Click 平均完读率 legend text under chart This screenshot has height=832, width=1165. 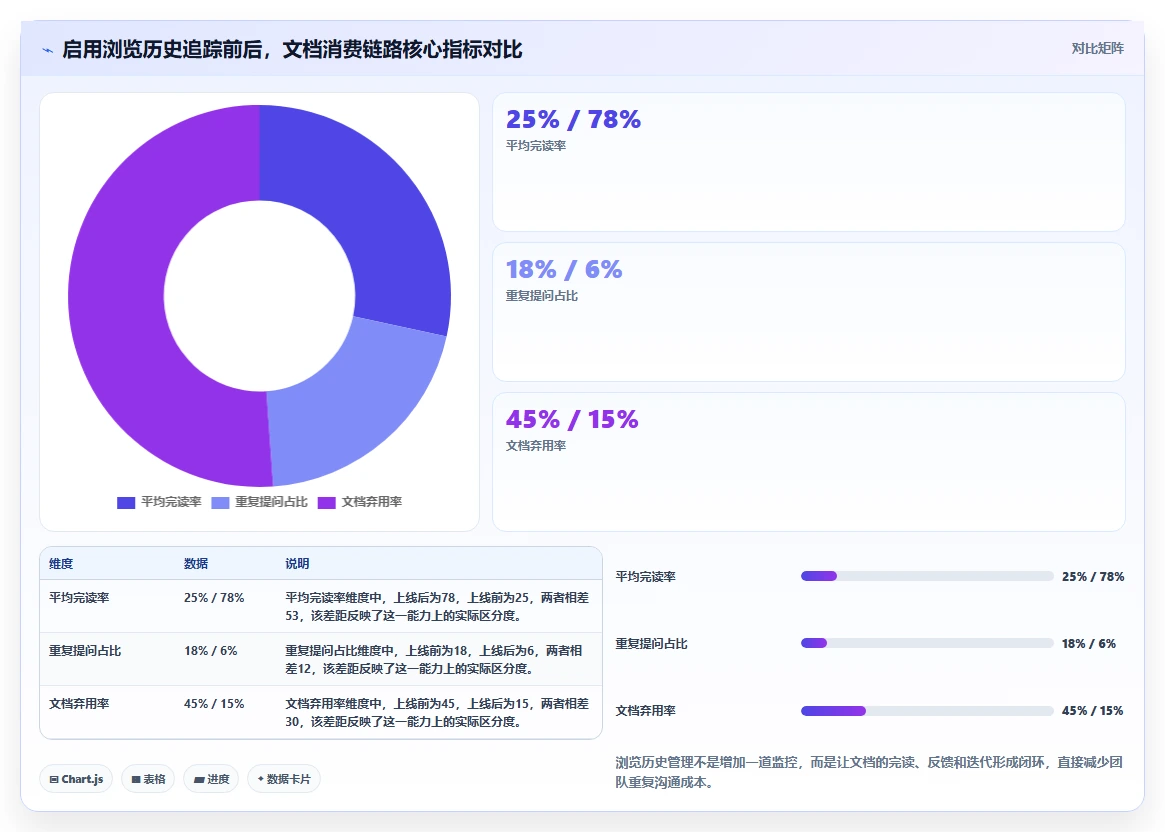171,502
